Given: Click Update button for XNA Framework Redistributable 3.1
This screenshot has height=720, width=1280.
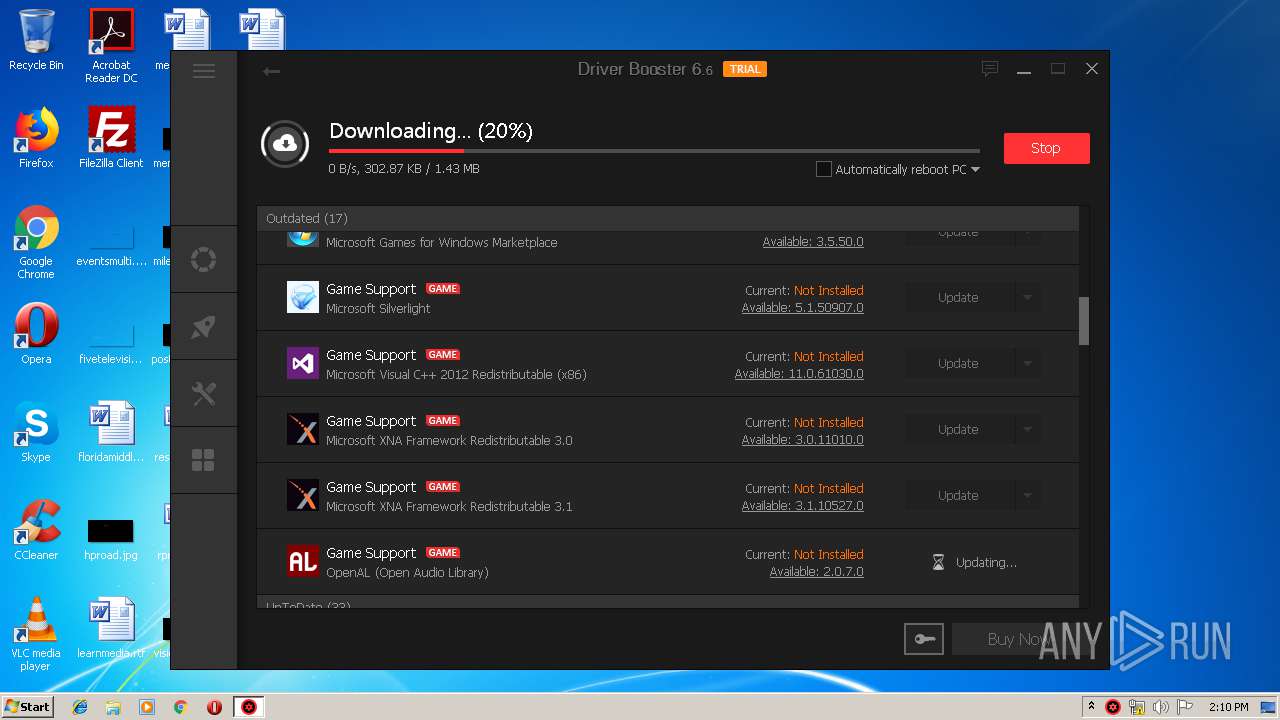Looking at the screenshot, I should click(x=959, y=495).
